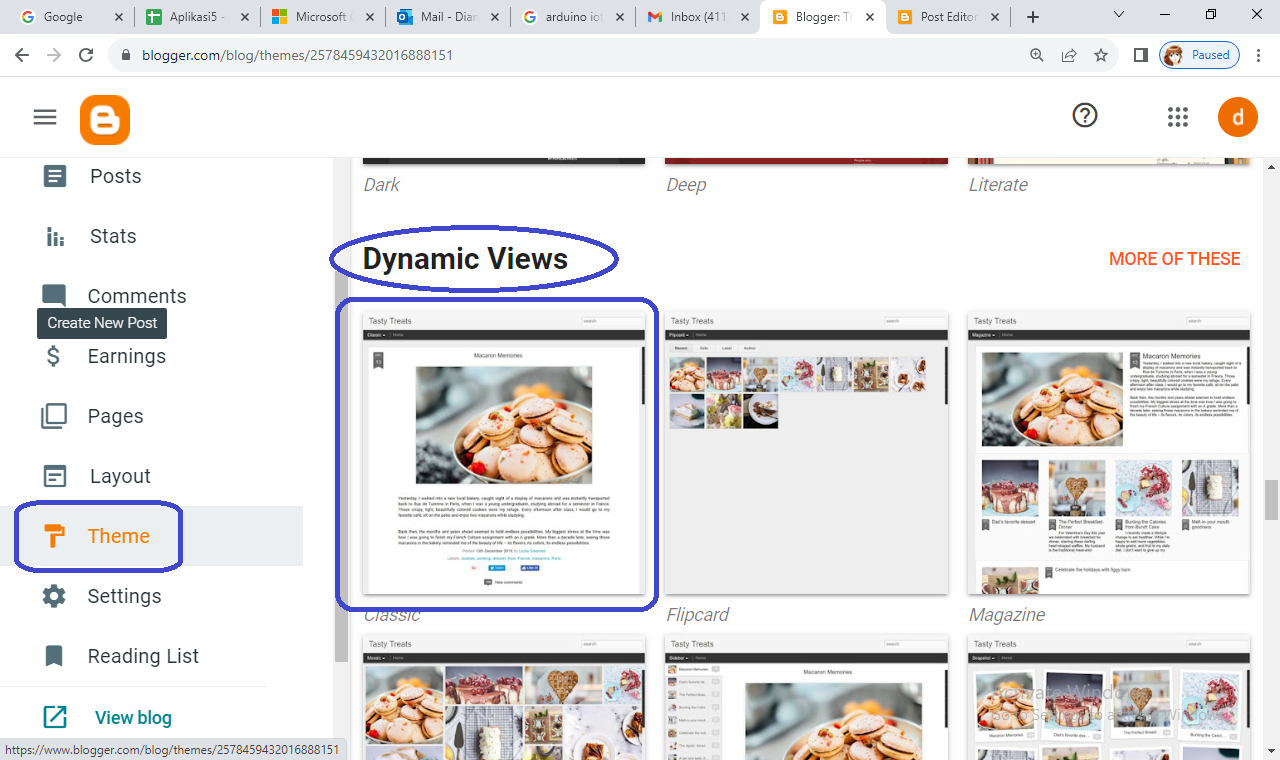Click the Theme paint roller icon
1280x760 pixels.
point(55,536)
